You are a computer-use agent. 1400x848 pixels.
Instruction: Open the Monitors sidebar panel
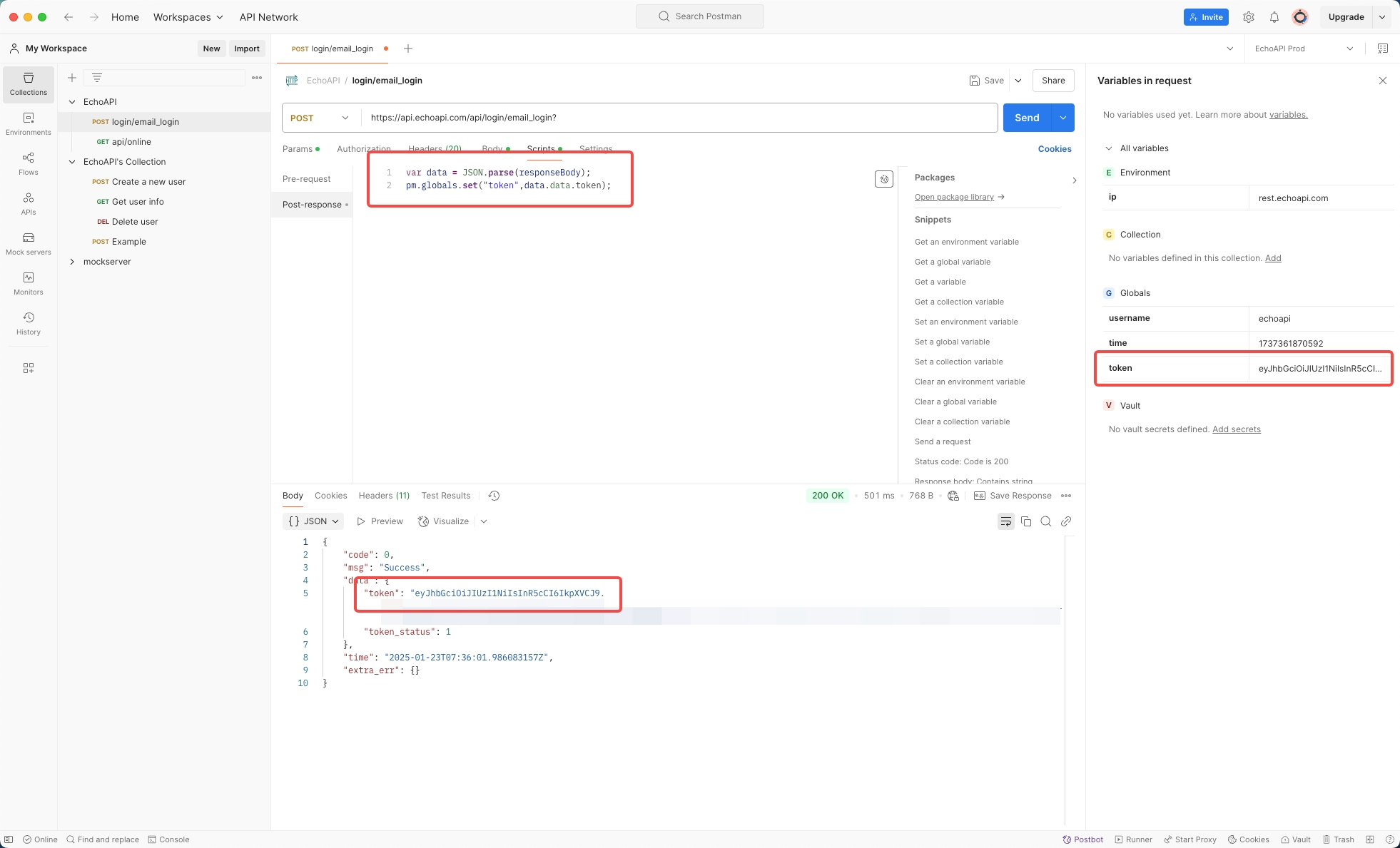pos(29,284)
